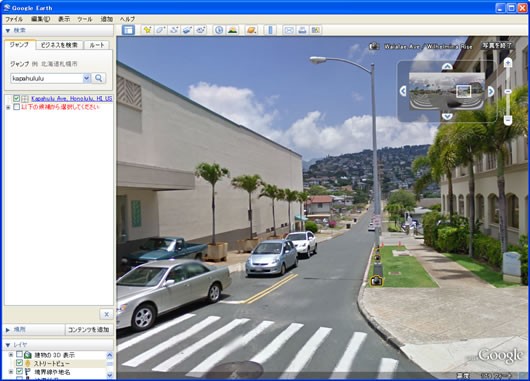Click the 写真を終了 exit photo button

pyautogui.click(x=497, y=45)
